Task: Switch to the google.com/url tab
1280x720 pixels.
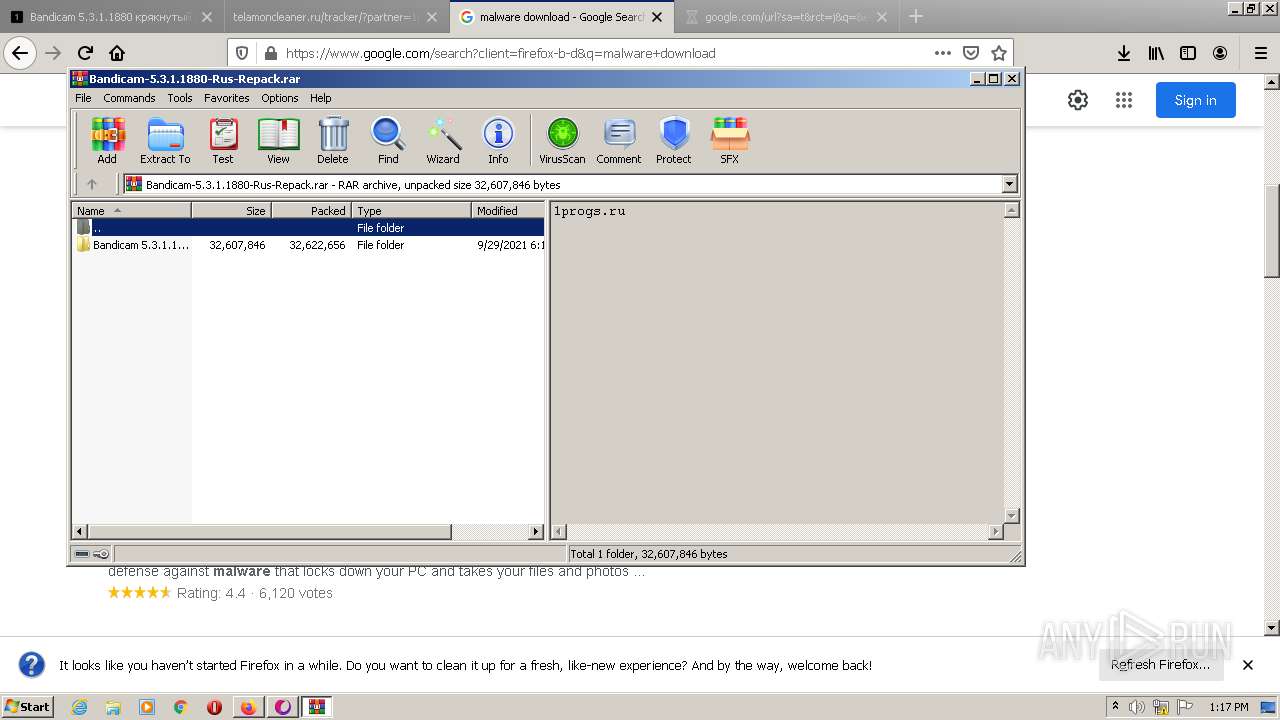Action: 787,17
